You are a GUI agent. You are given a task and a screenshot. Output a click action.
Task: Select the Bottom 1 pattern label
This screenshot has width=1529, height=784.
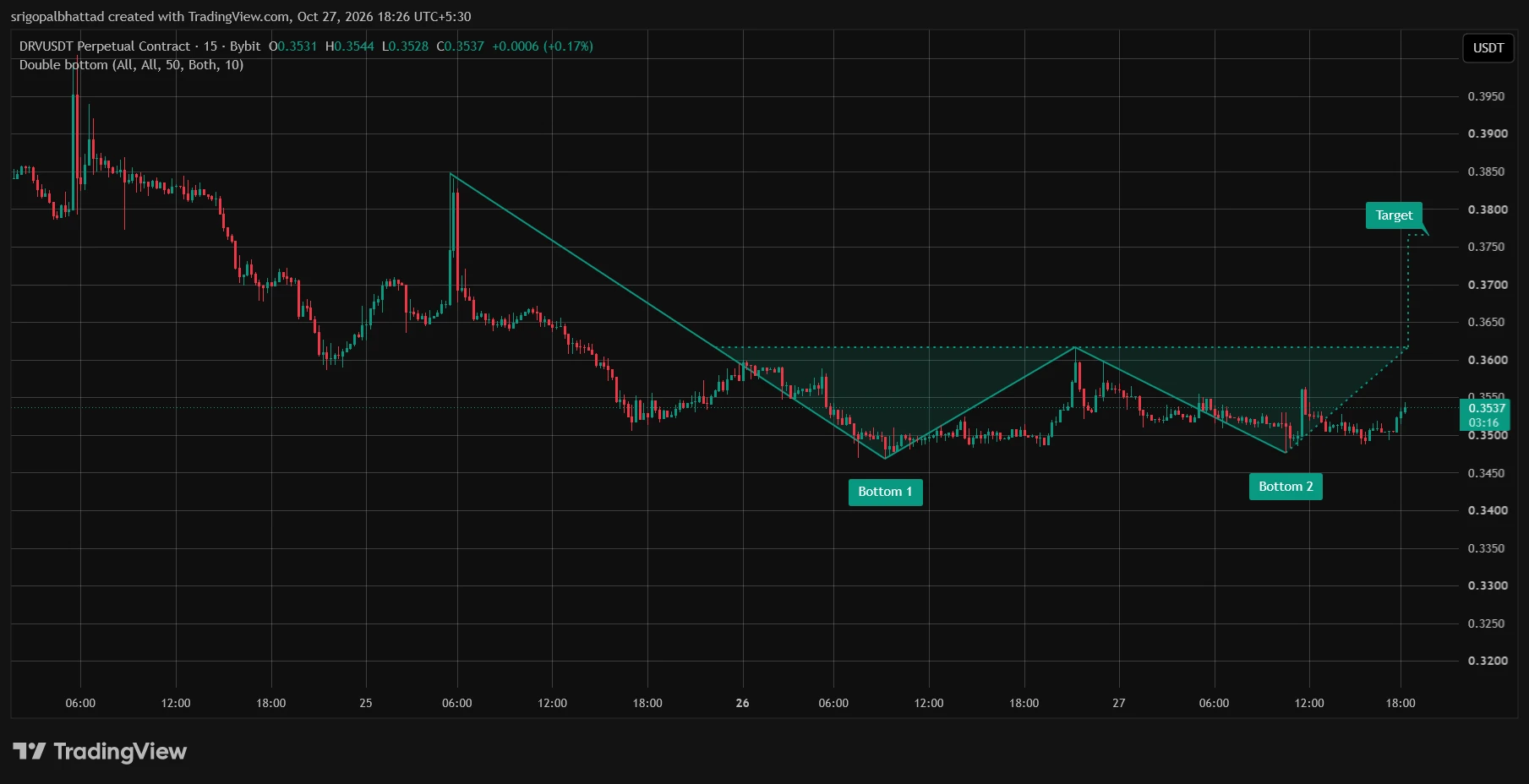coord(885,492)
